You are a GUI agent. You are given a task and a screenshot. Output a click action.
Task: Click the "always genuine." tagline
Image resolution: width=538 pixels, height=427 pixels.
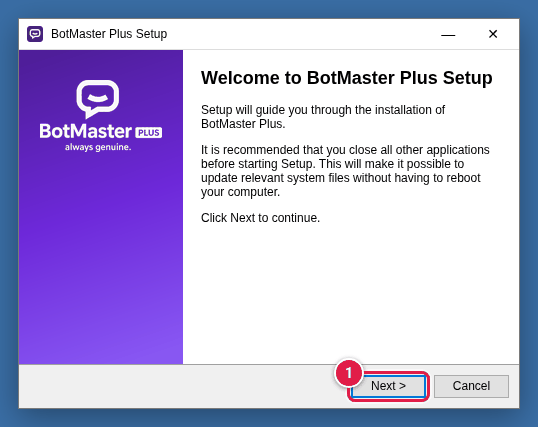98,147
